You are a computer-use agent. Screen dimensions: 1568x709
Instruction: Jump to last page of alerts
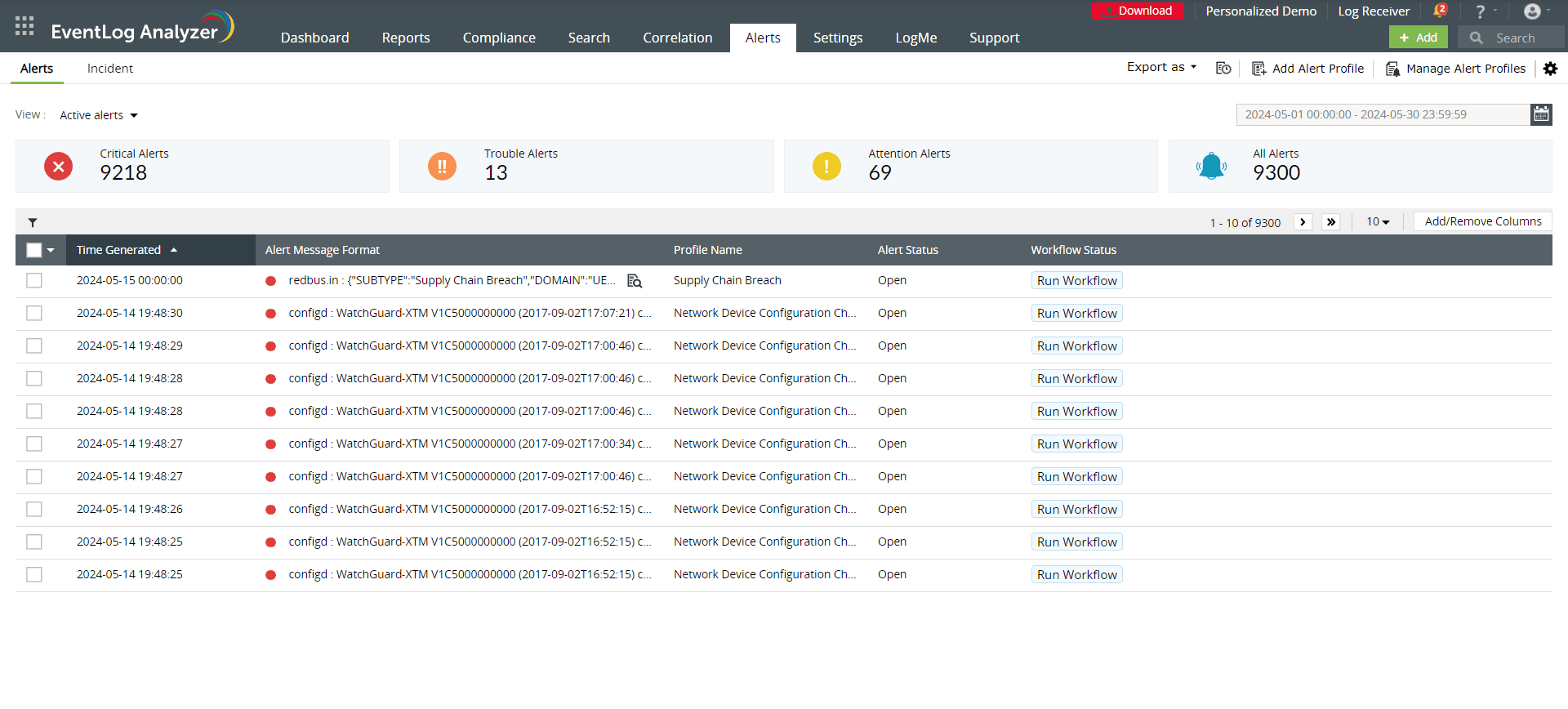pos(1331,222)
